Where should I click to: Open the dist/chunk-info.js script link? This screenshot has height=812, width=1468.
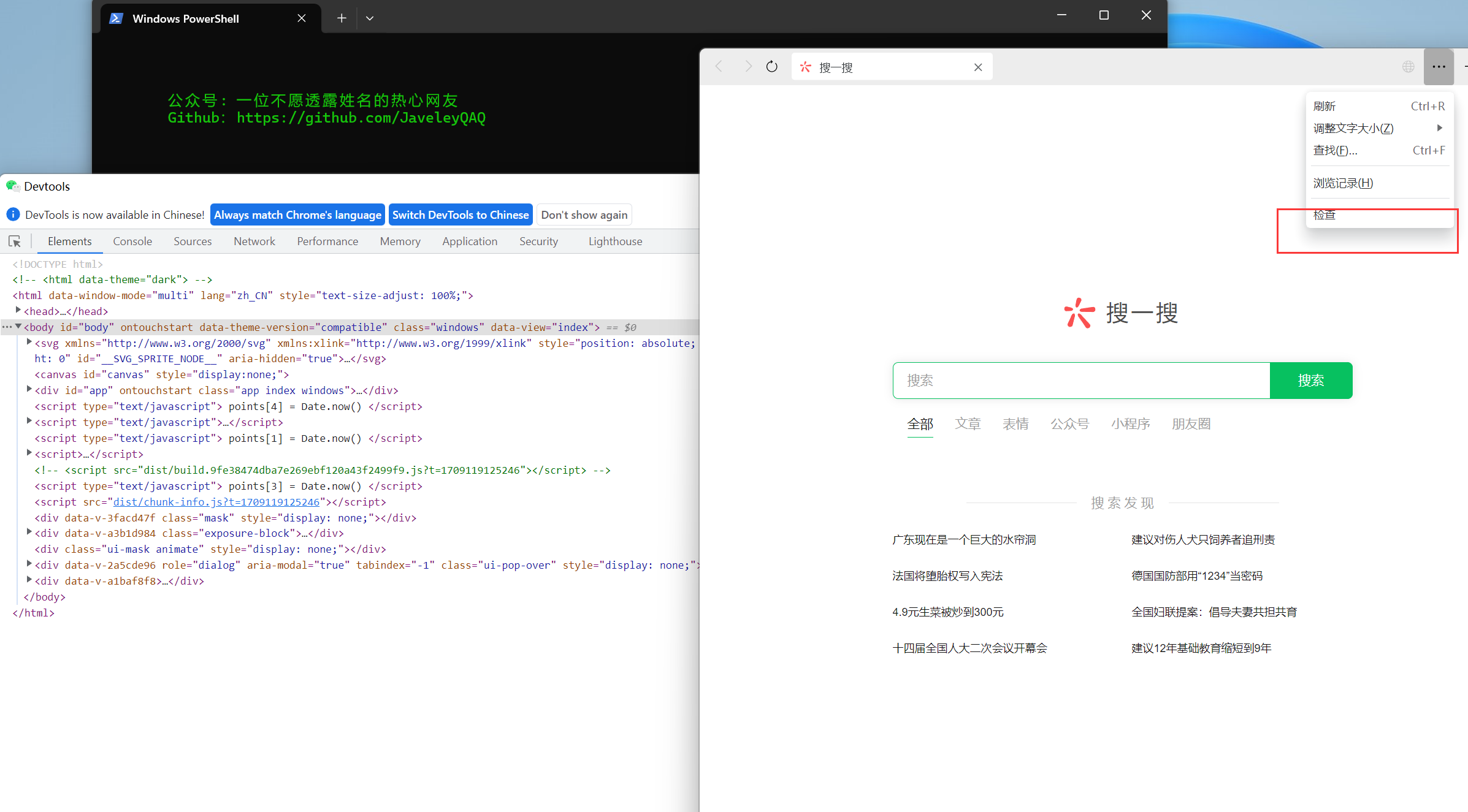tap(216, 502)
